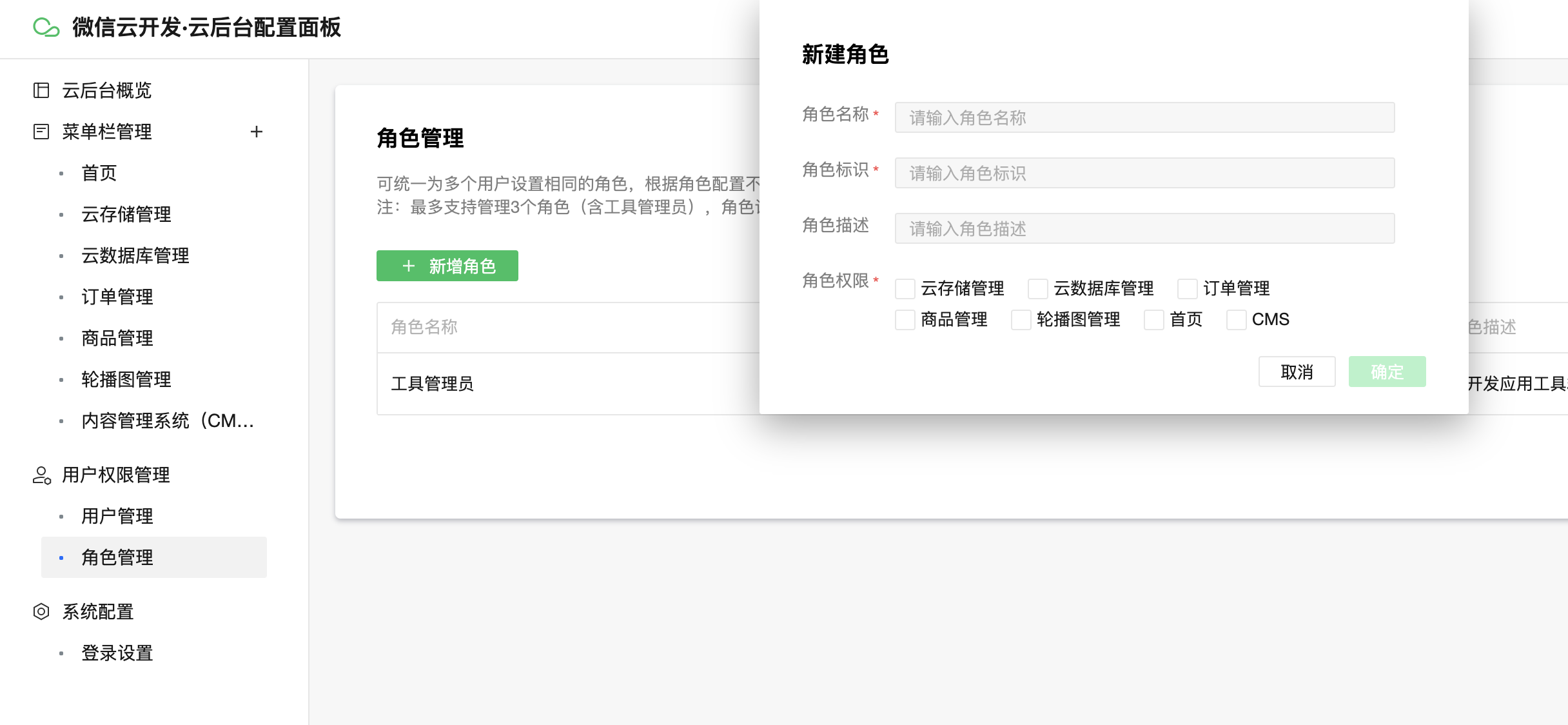This screenshot has height=725, width=1568.
Task: Tick the CMS permission checkbox
Action: tap(1236, 319)
